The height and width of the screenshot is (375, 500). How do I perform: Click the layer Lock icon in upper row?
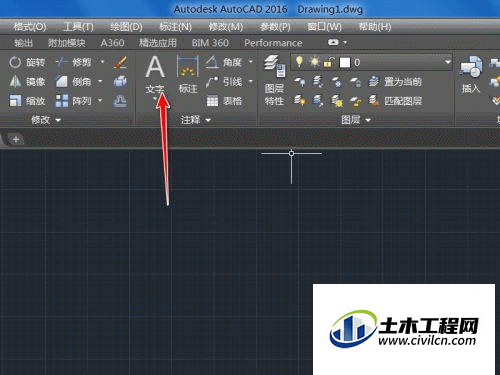click(355, 82)
